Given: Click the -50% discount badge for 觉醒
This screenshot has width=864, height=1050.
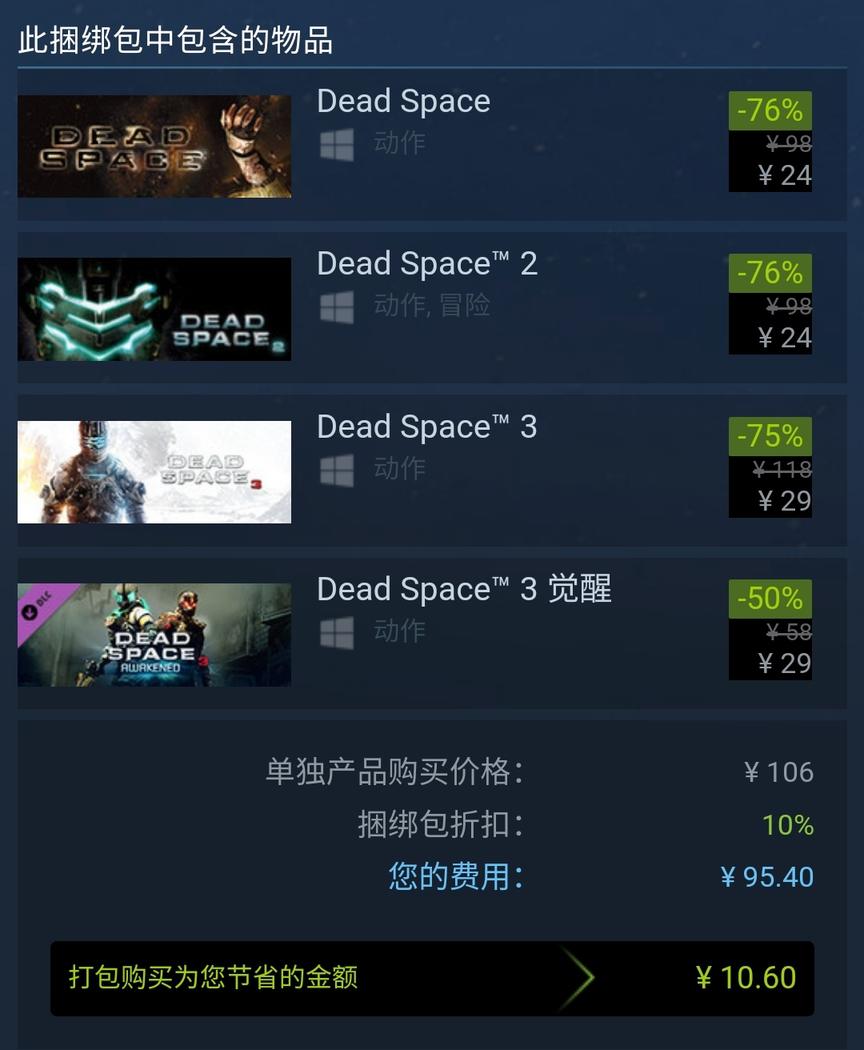Looking at the screenshot, I should (770, 599).
